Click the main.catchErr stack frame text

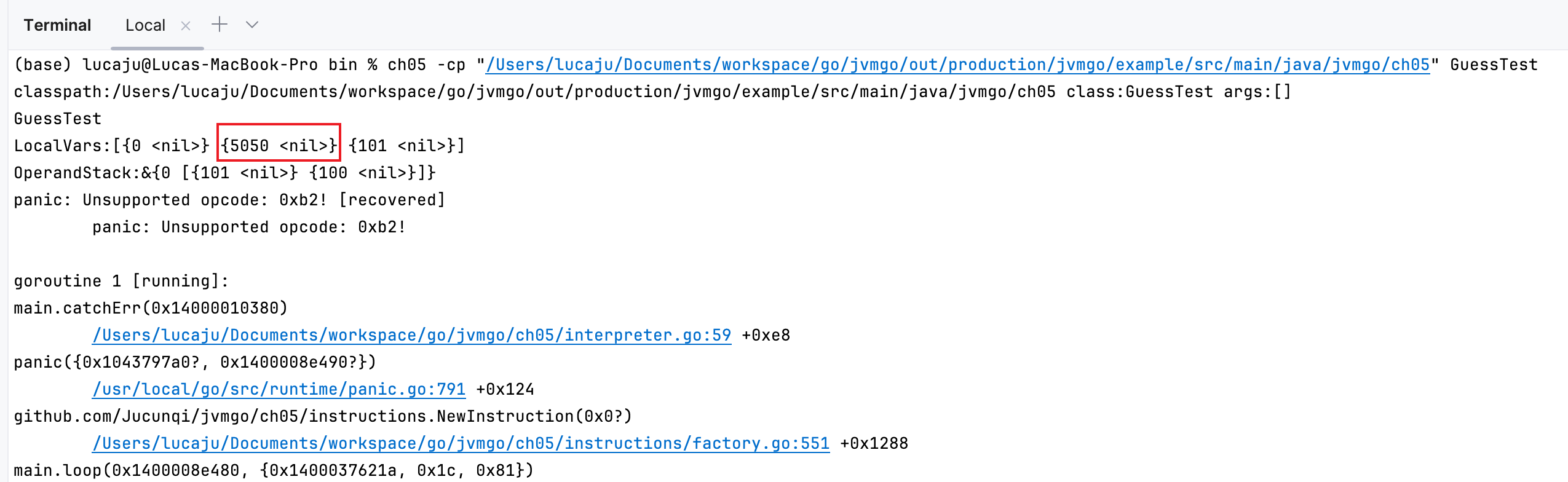tap(151, 308)
